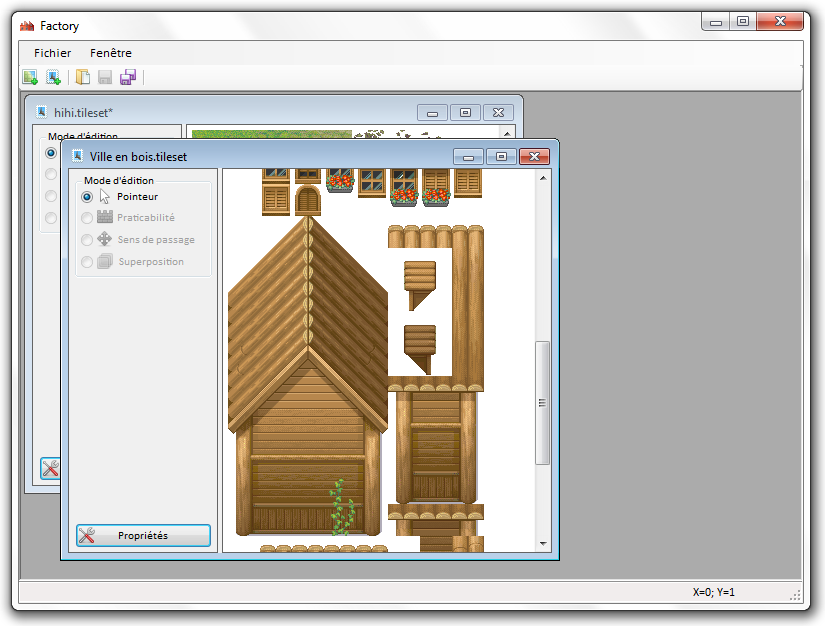Click the hihi.tileset window icon

(x=41, y=112)
